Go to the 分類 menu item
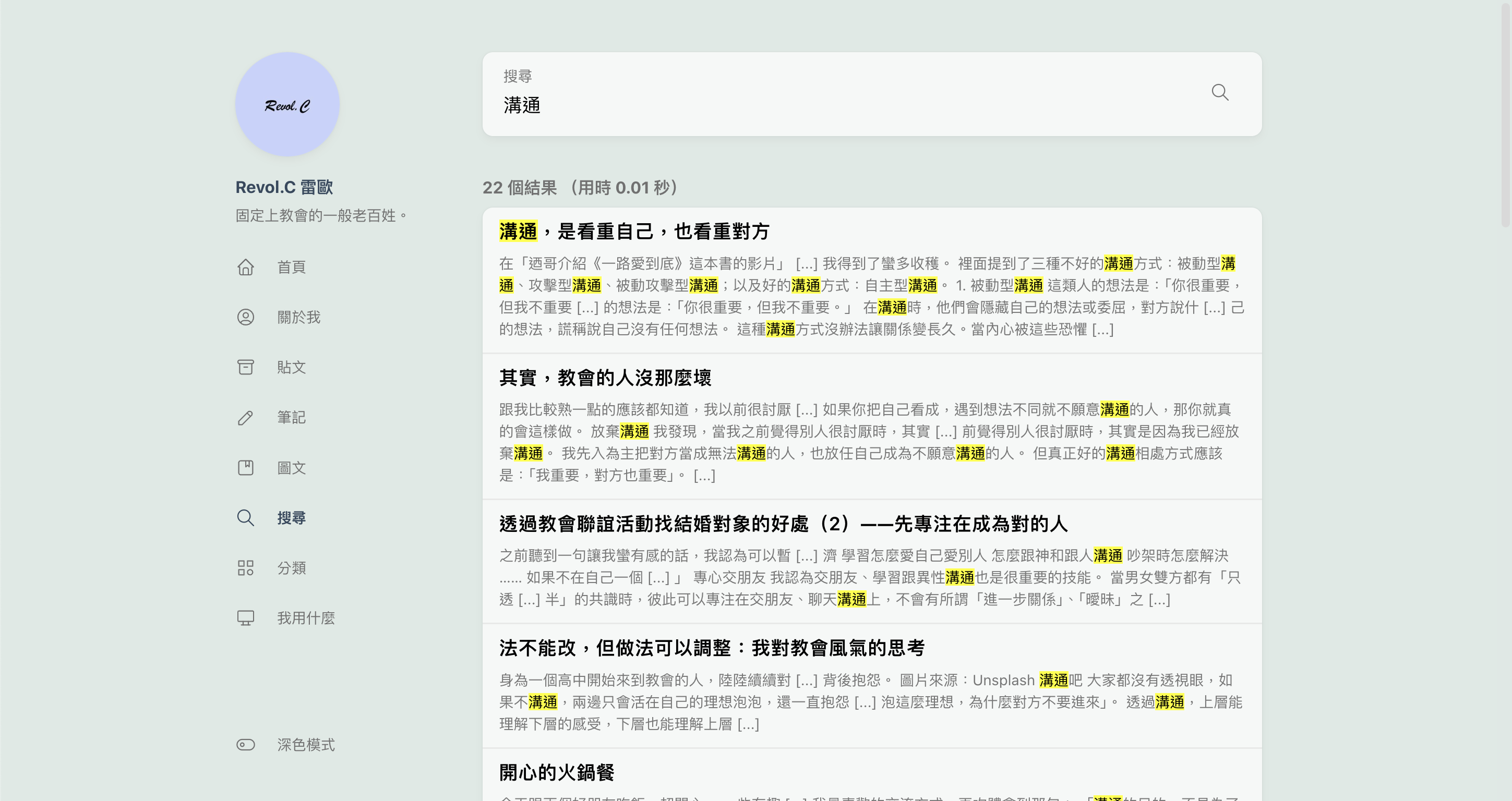Viewport: 1512px width, 801px height. 291,568
